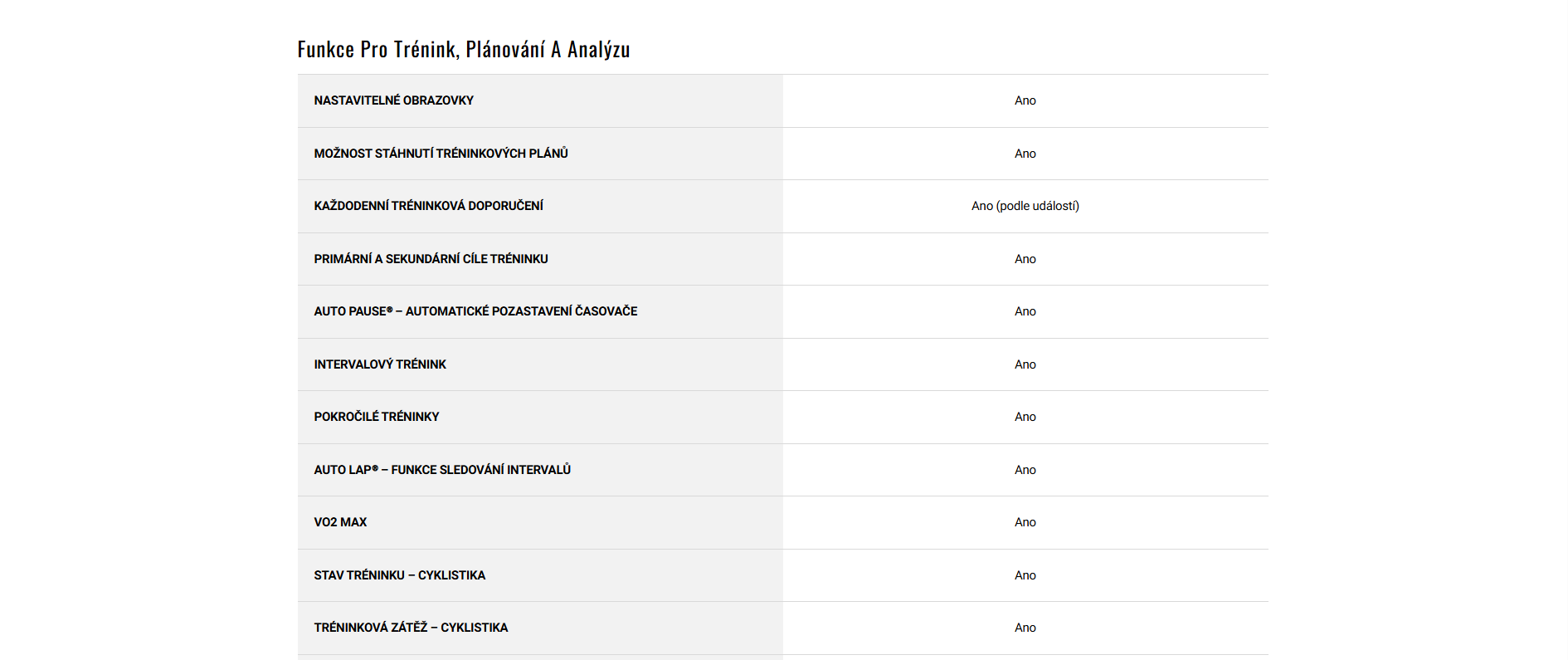The width and height of the screenshot is (1568, 660).
Task: Click the AUTO PAUSE automatické pozastavení časovače label
Action: pyautogui.click(x=475, y=311)
